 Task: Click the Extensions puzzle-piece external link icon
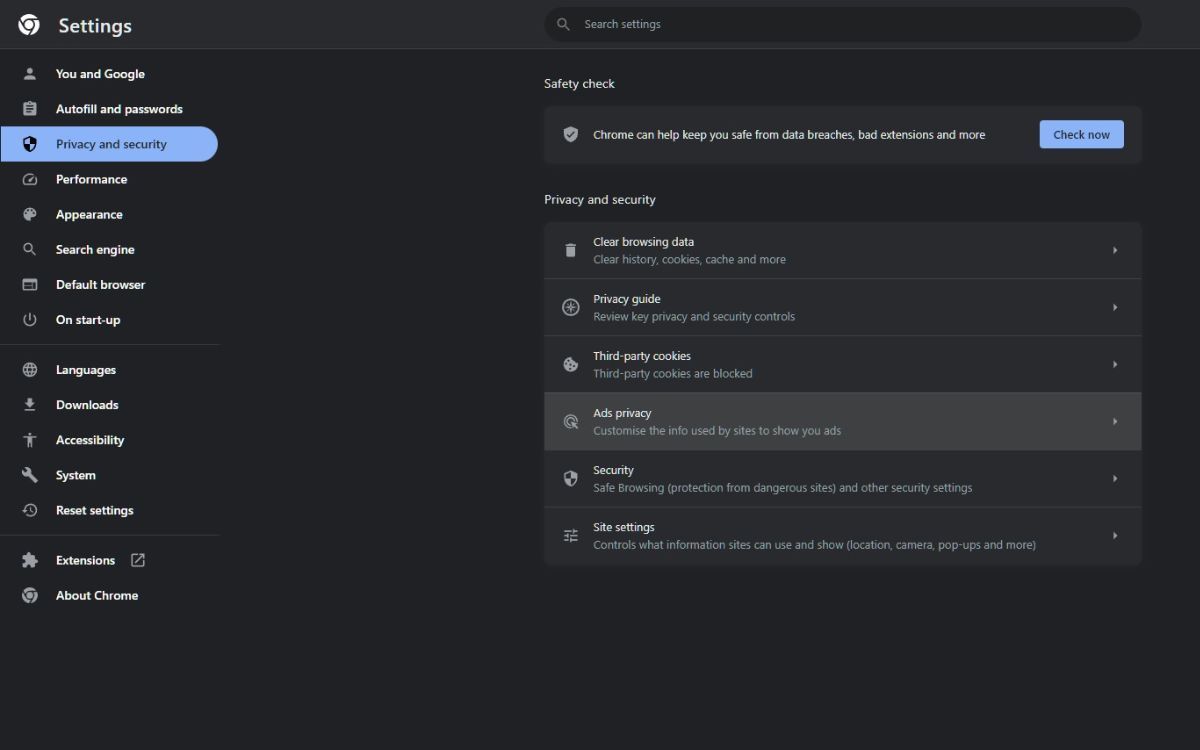pos(139,560)
